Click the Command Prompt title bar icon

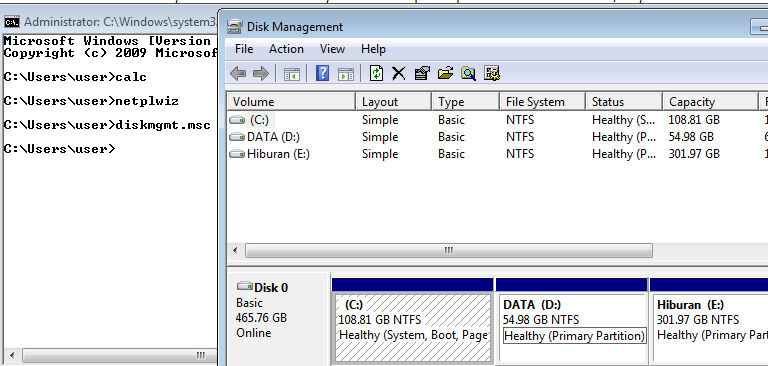[12, 22]
